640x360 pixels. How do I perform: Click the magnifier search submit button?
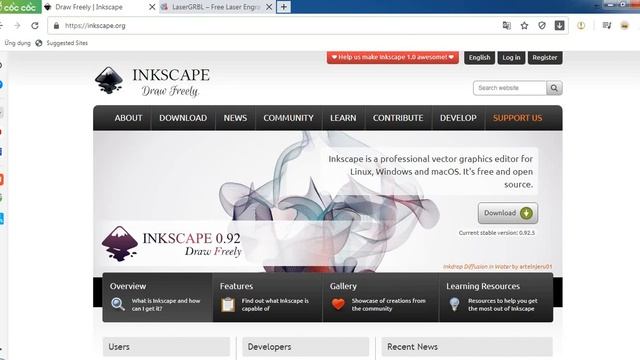[554, 88]
